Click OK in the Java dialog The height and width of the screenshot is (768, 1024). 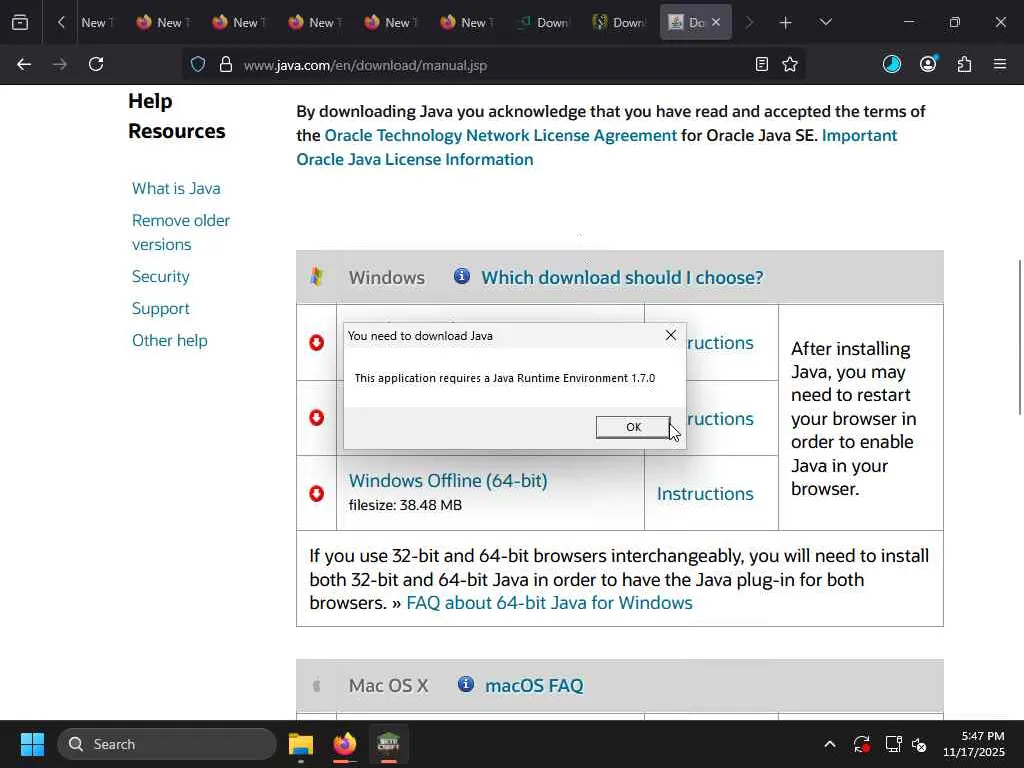[x=633, y=427]
